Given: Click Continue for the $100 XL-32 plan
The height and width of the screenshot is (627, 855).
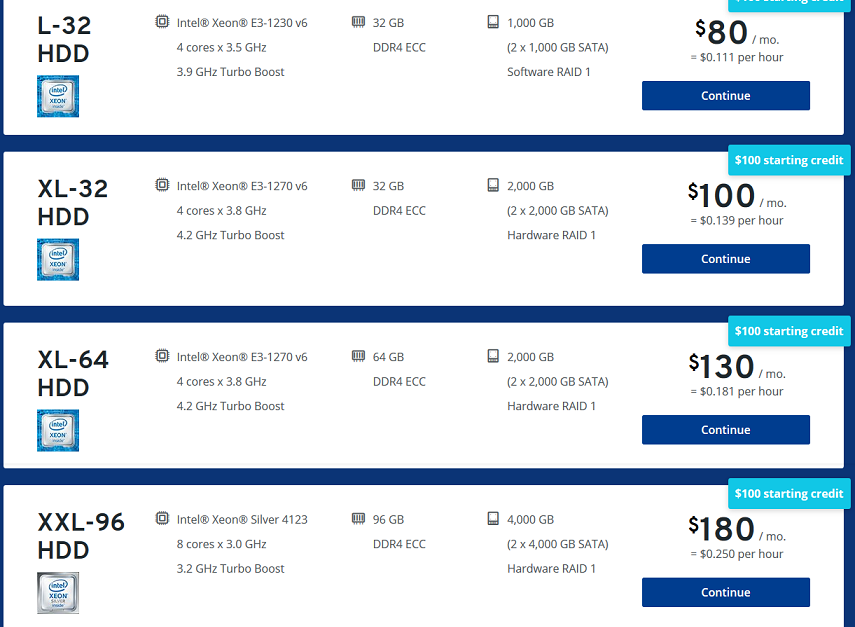Looking at the screenshot, I should point(726,259).
